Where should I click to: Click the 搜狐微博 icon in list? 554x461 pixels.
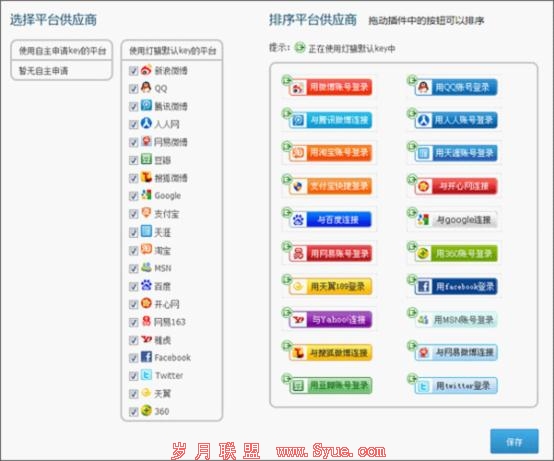point(146,177)
